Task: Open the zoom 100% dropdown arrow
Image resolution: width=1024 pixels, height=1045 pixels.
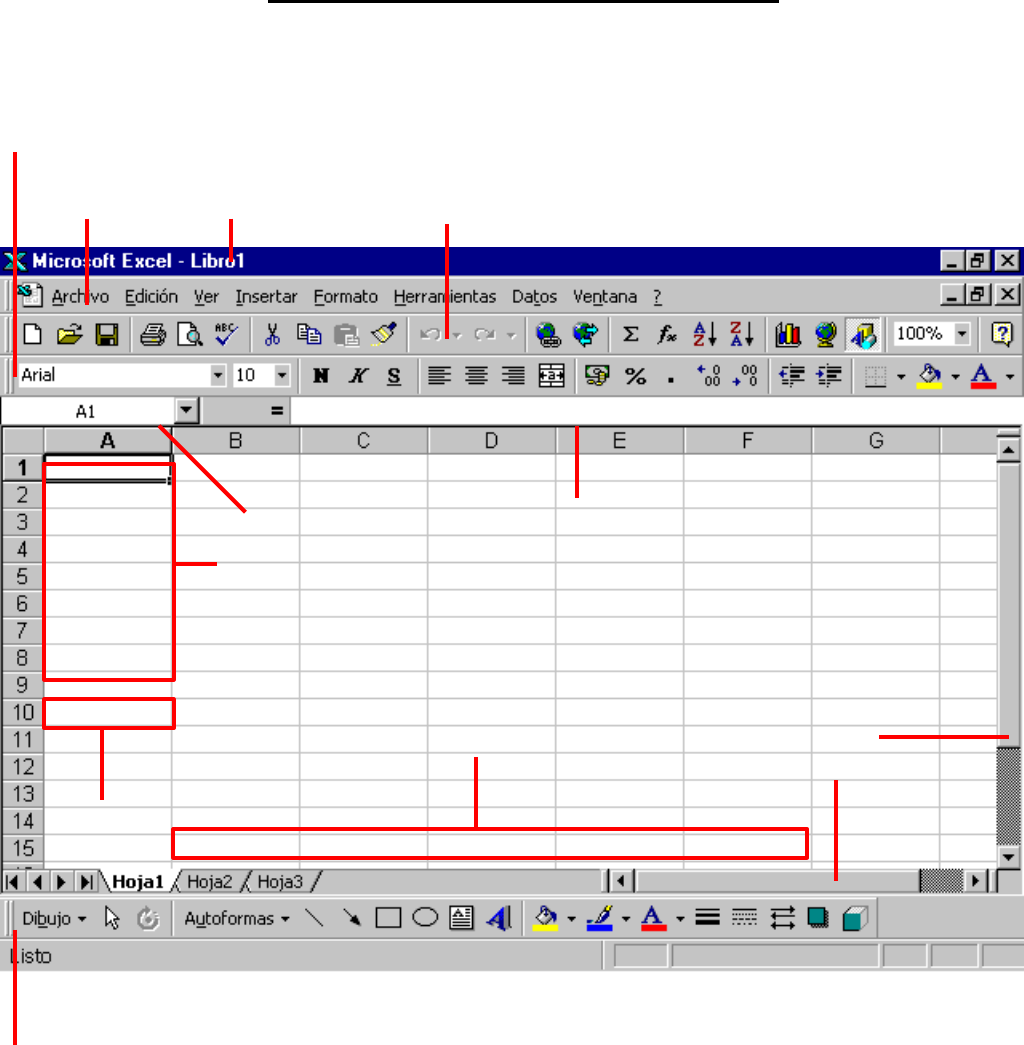Action: tap(962, 334)
